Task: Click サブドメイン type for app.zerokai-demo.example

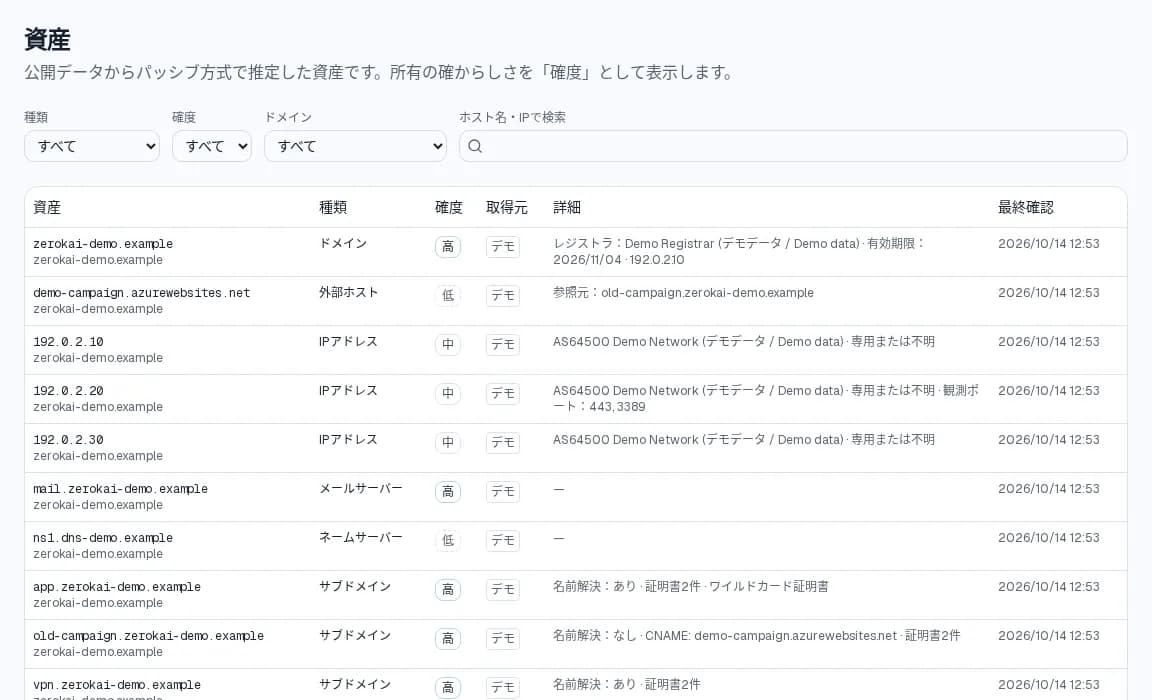Action: pyautogui.click(x=355, y=586)
